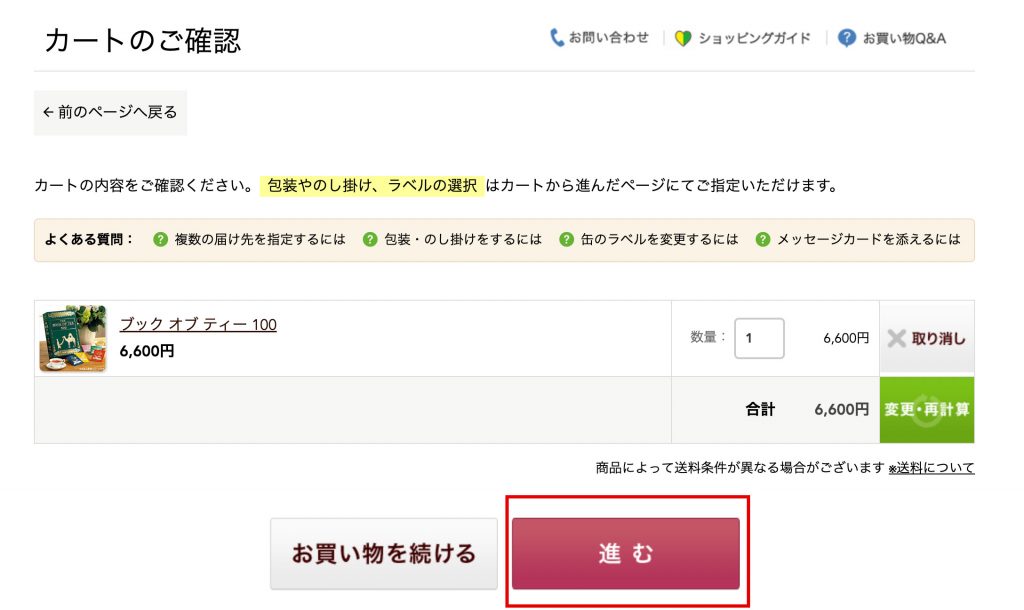Open the ショッピングガイド link
The image size is (1024, 610).
click(x=754, y=38)
